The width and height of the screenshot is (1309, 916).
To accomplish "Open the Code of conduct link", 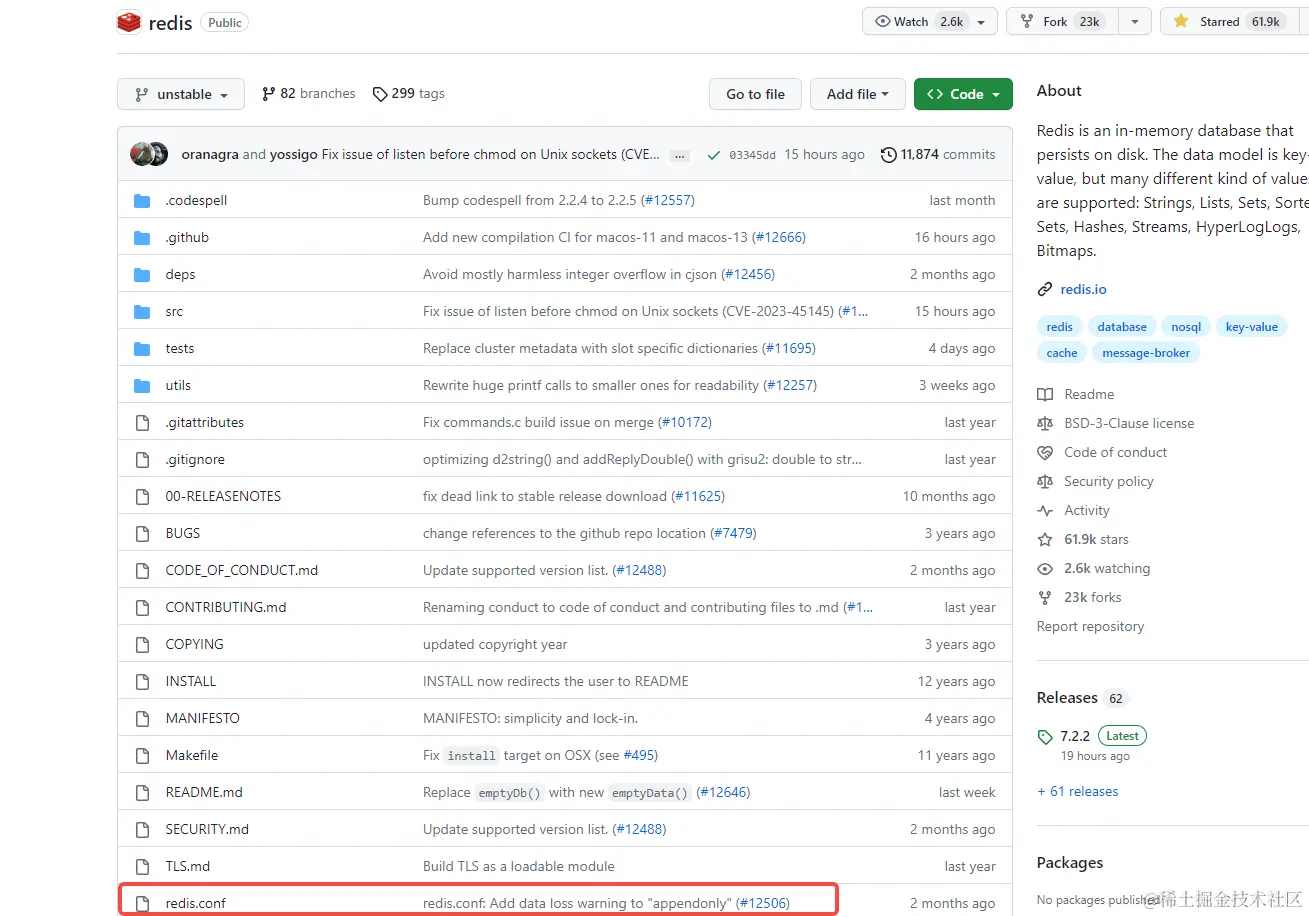I will (1116, 453).
